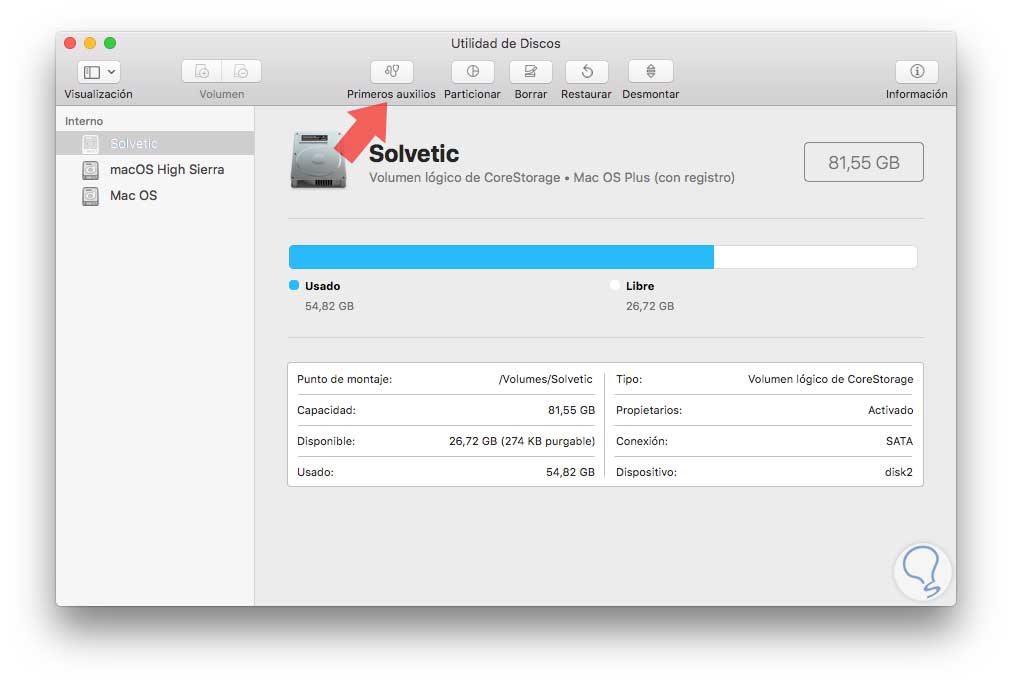Click the Capacidad 81,55 GB table value
Viewport: 1012px width, 686px height.
[x=571, y=410]
